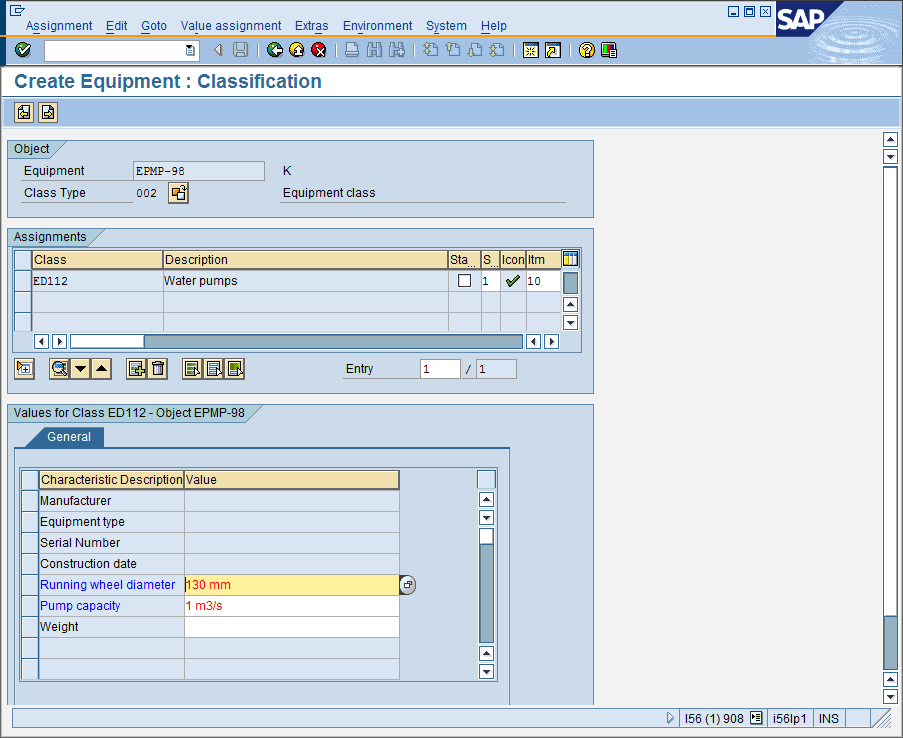Click the Find class icon below Assignments
This screenshot has height=738, width=903.
tap(59, 369)
